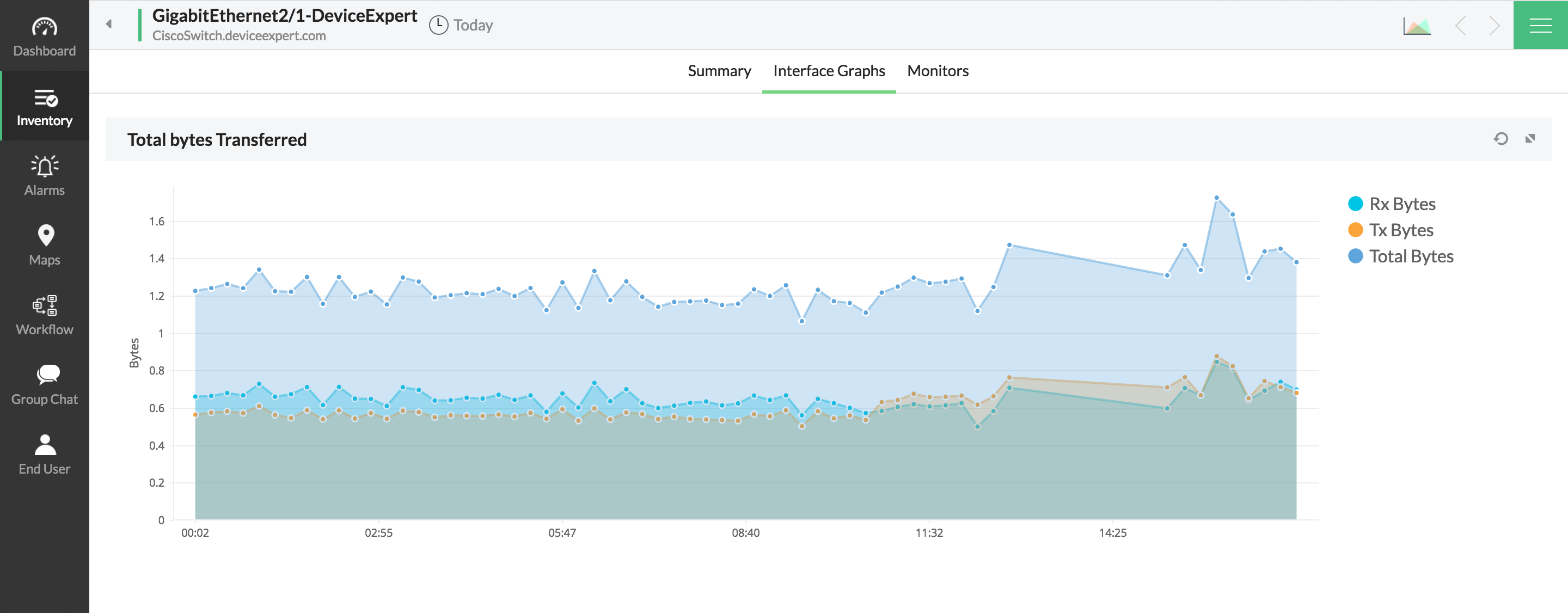Select the Inventory sidebar icon
The width and height of the screenshot is (1568, 613).
pos(45,98)
